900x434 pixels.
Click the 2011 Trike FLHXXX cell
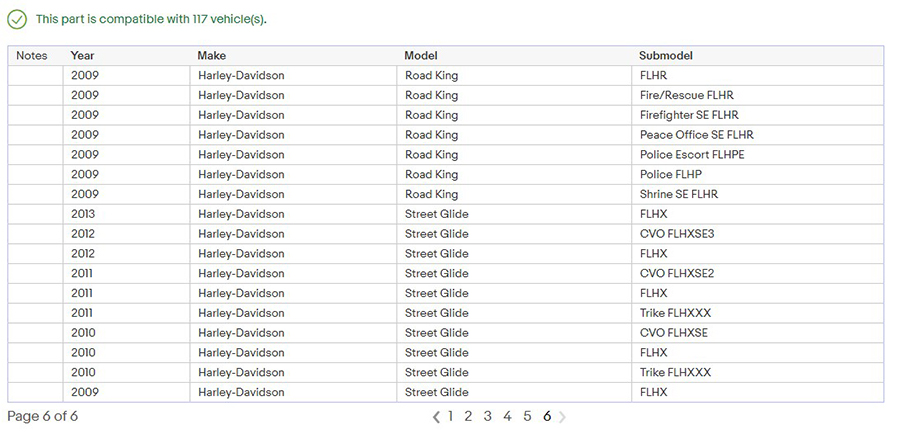click(x=675, y=313)
